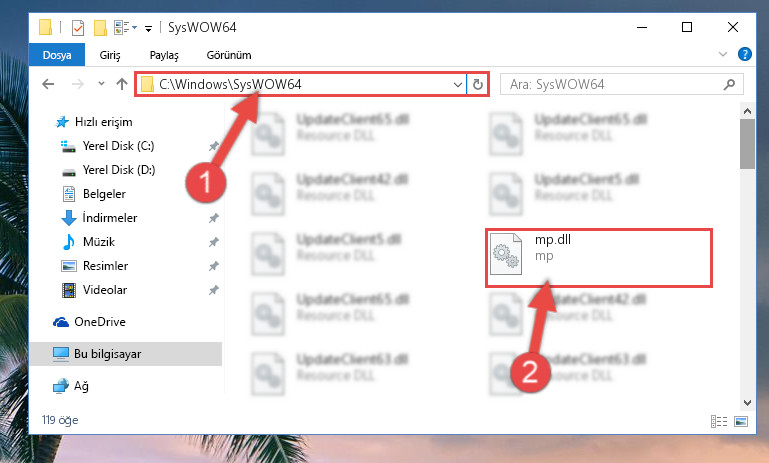The height and width of the screenshot is (463, 769).
Task: Open the Help question mark icon
Action: (x=744, y=54)
